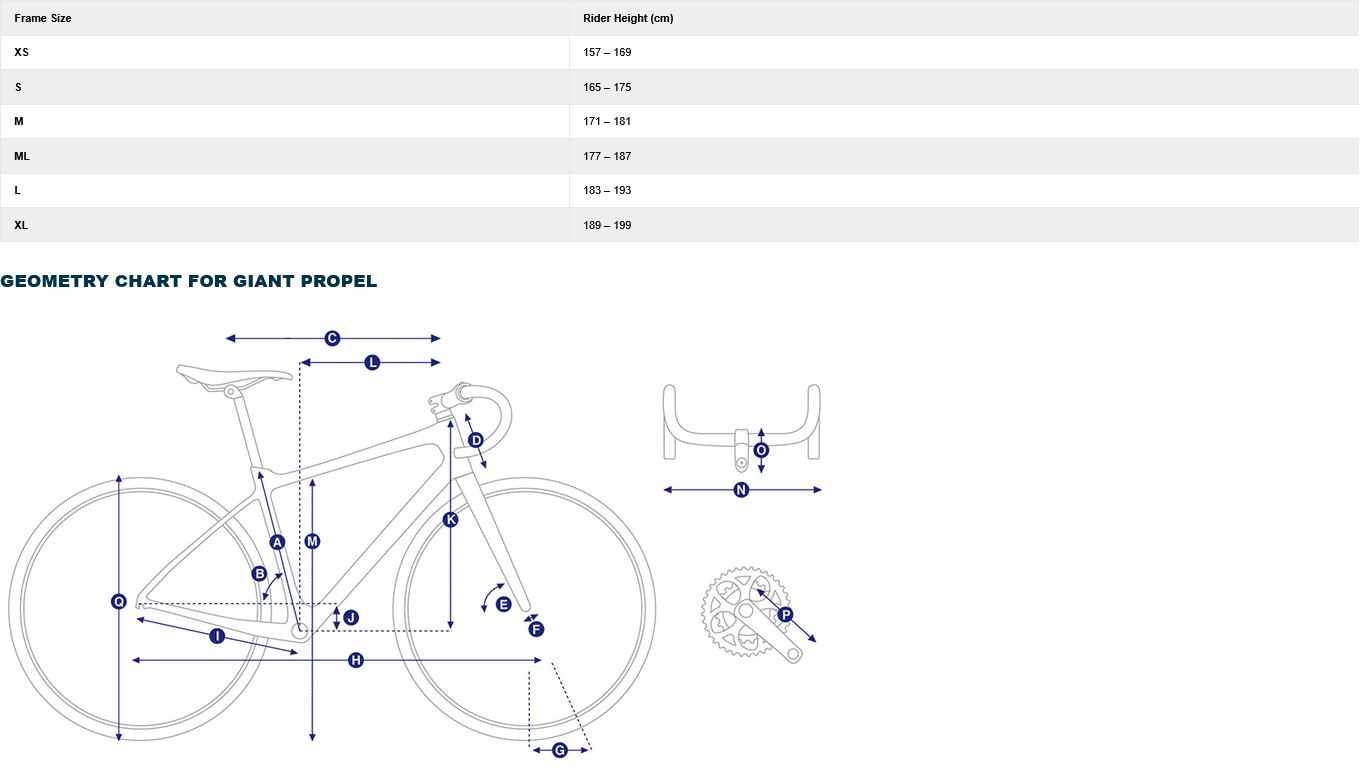This screenshot has height=778, width=1360.
Task: Click the circled L reach marker
Action: [372, 362]
